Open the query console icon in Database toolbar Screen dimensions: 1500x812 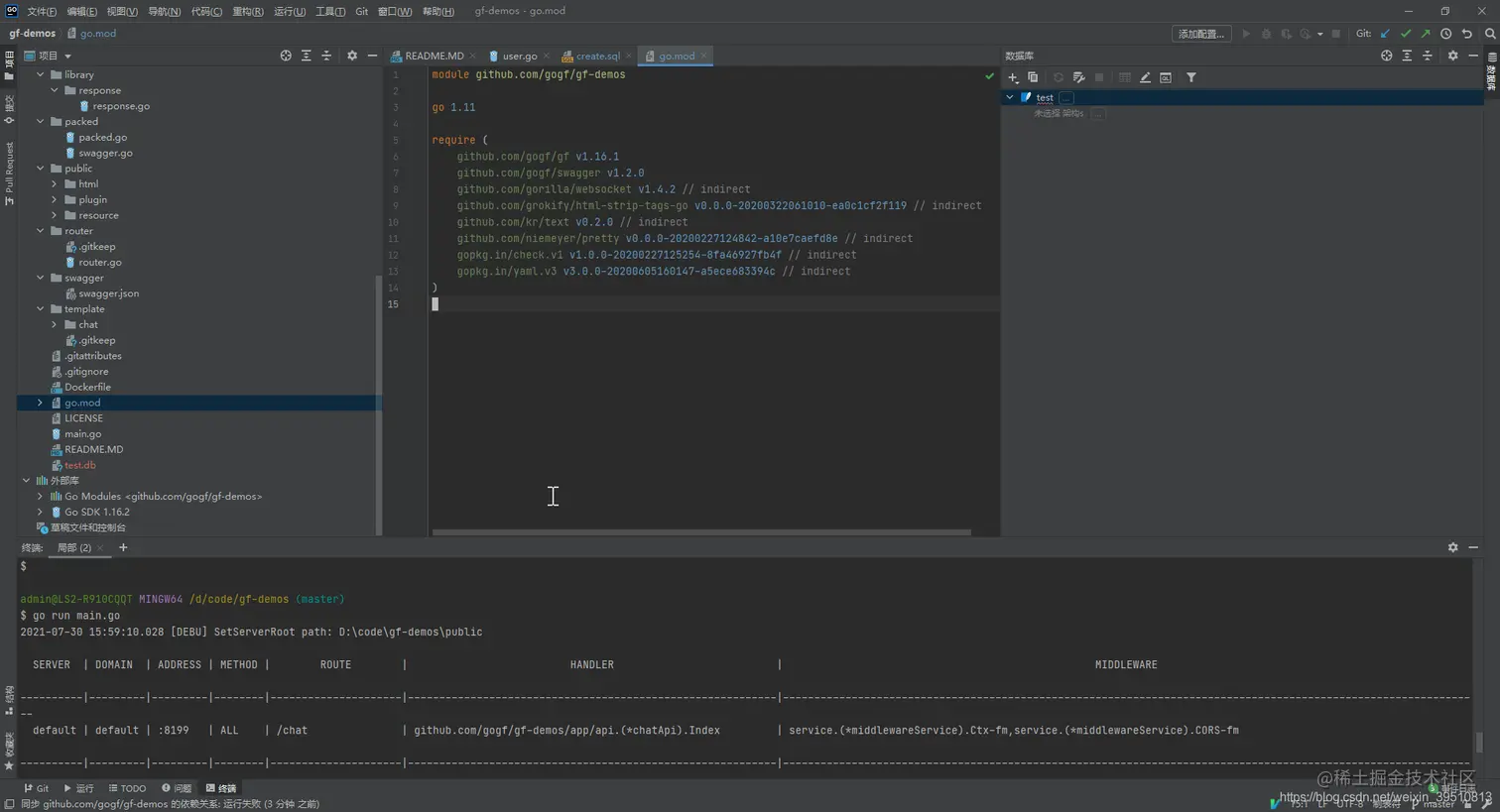click(1166, 77)
